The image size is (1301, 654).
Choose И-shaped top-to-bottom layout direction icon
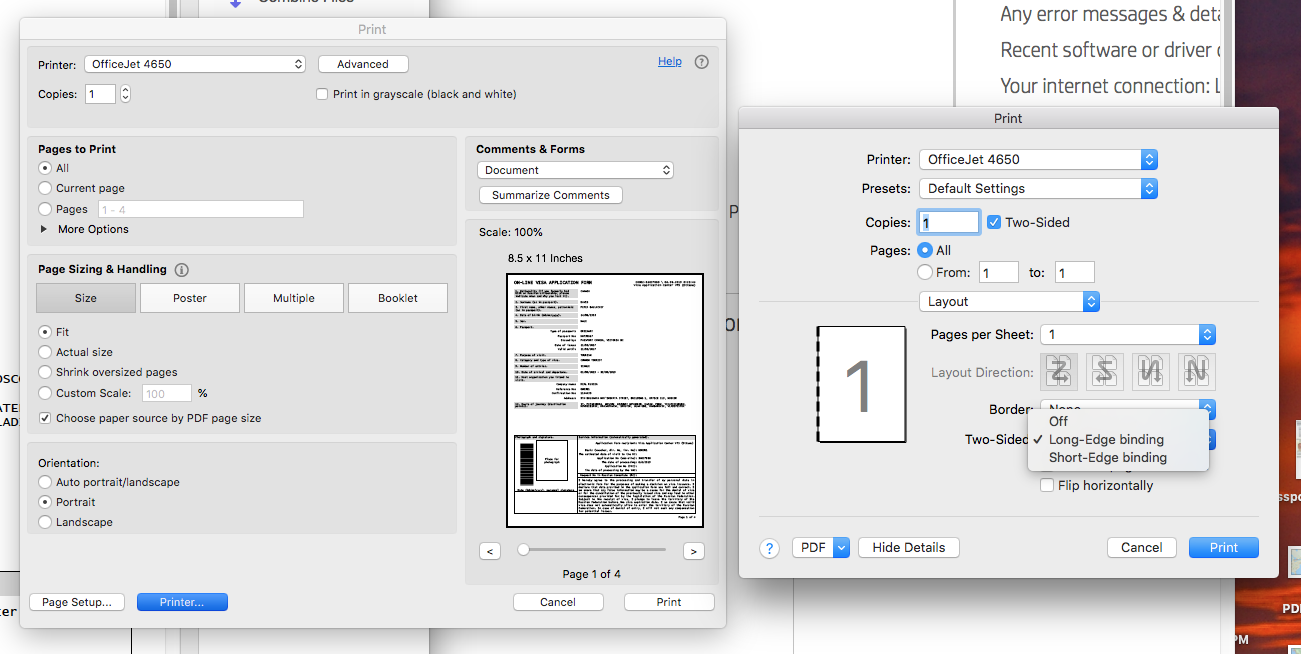[x=1150, y=372]
